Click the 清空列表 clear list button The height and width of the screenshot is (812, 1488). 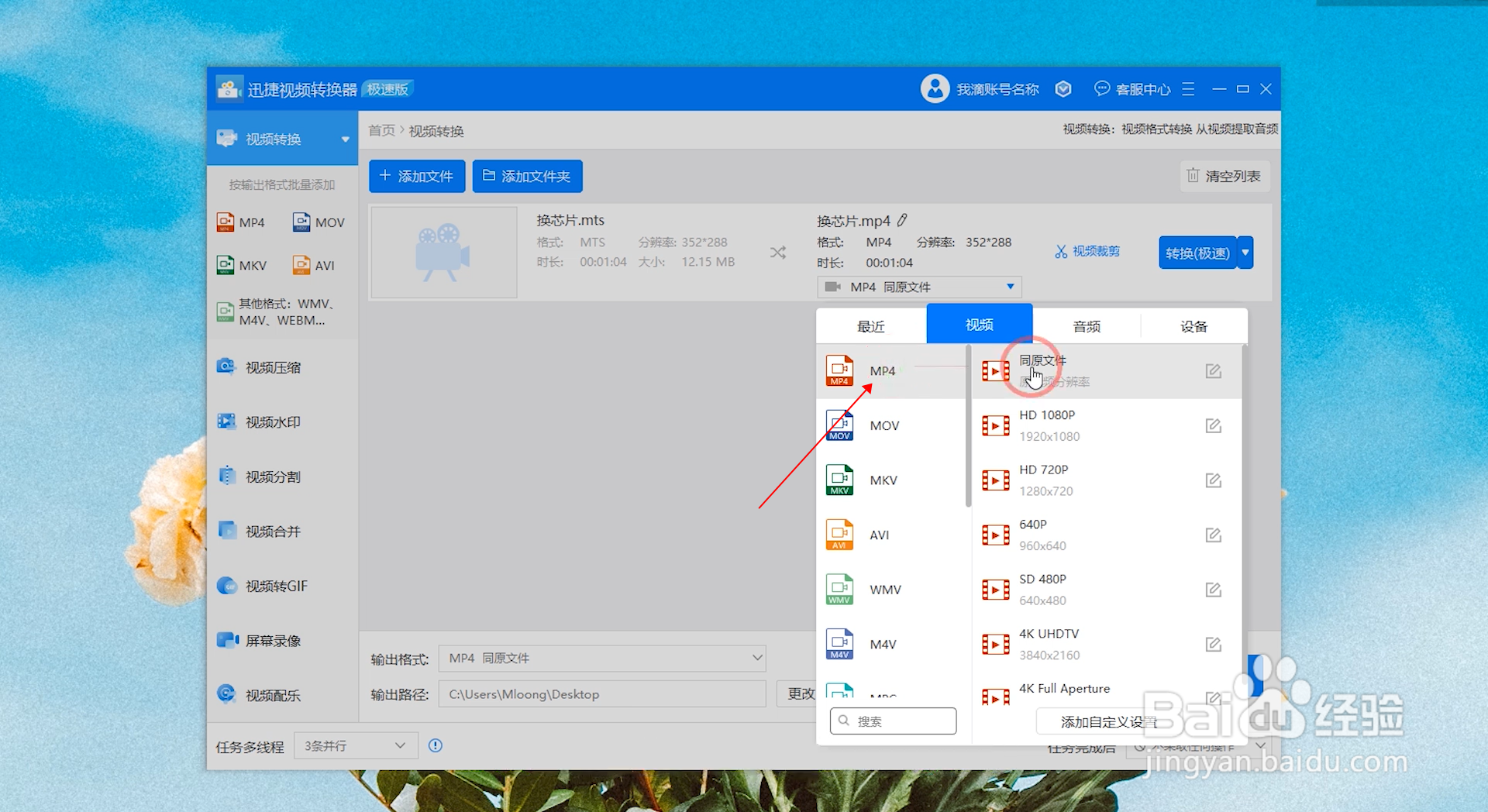coord(1224,176)
